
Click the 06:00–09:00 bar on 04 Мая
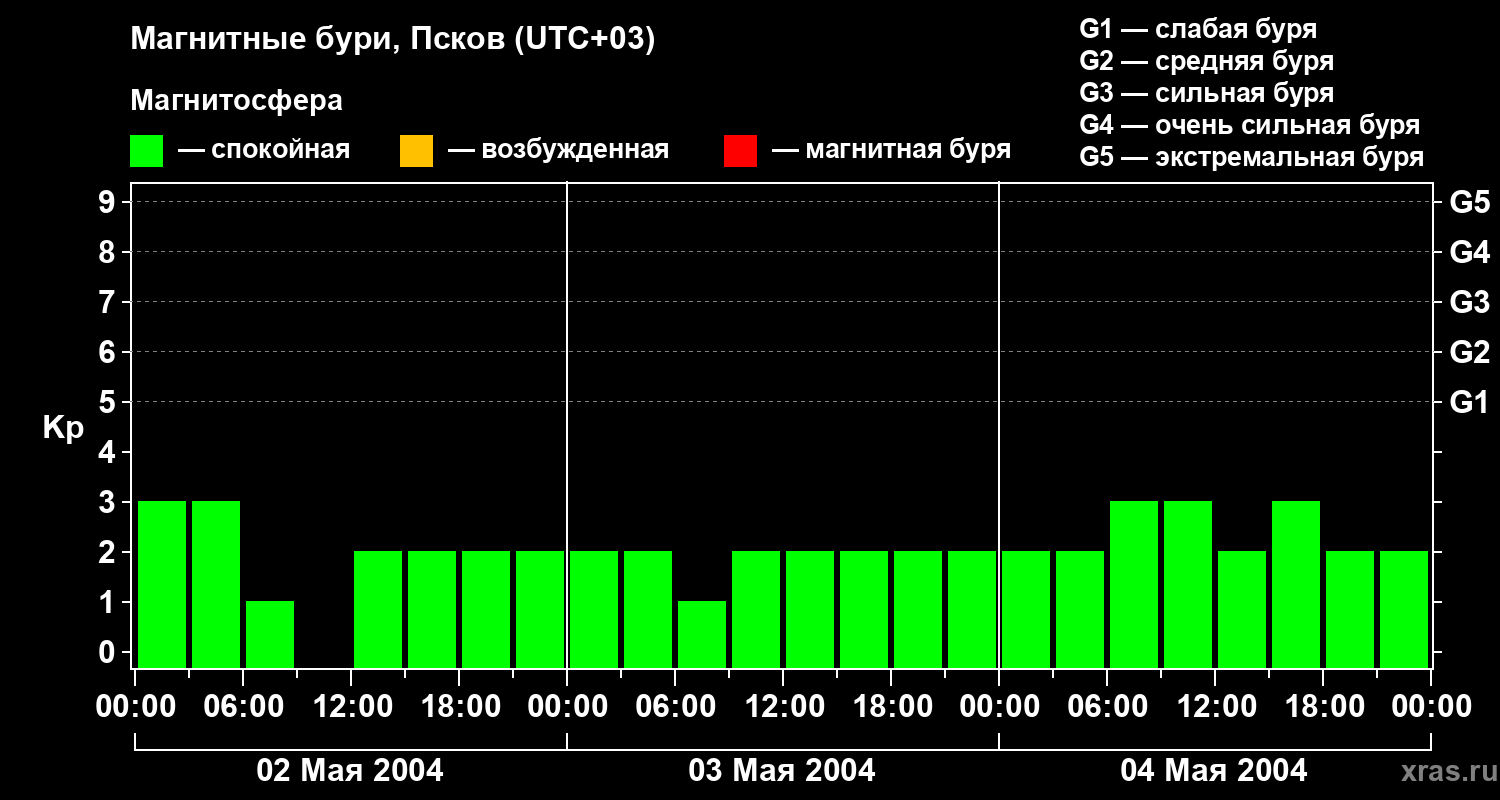[1134, 584]
